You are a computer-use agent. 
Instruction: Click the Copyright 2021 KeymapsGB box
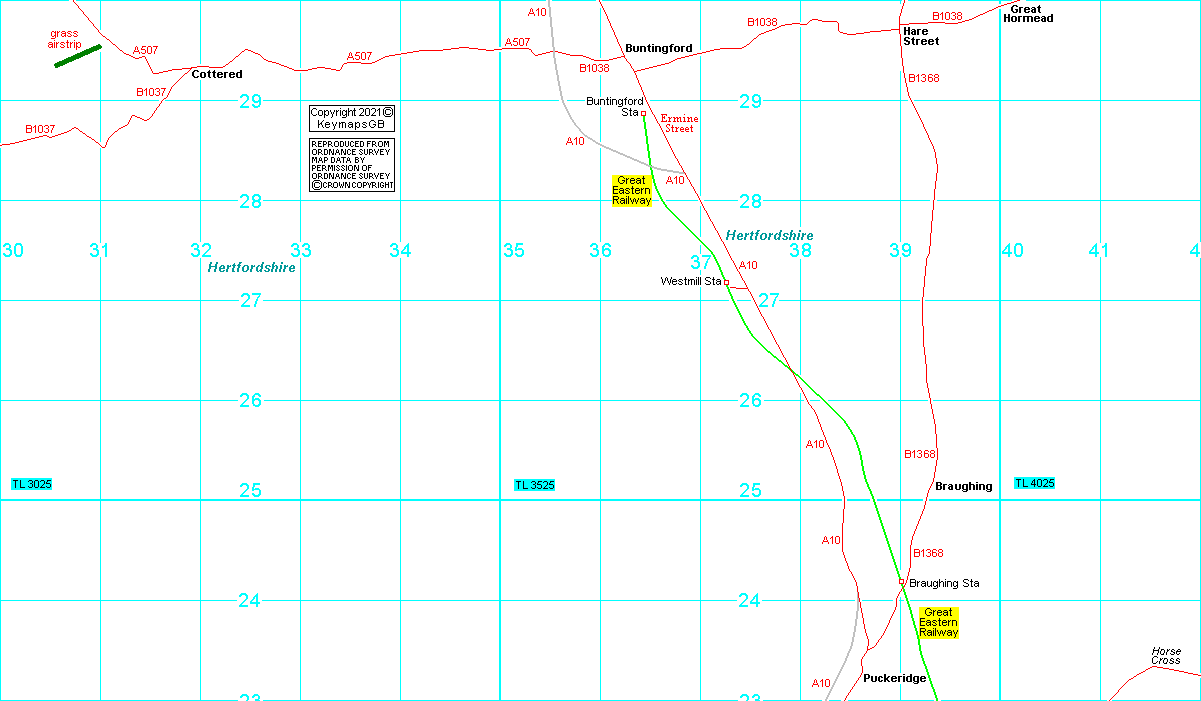coord(352,118)
